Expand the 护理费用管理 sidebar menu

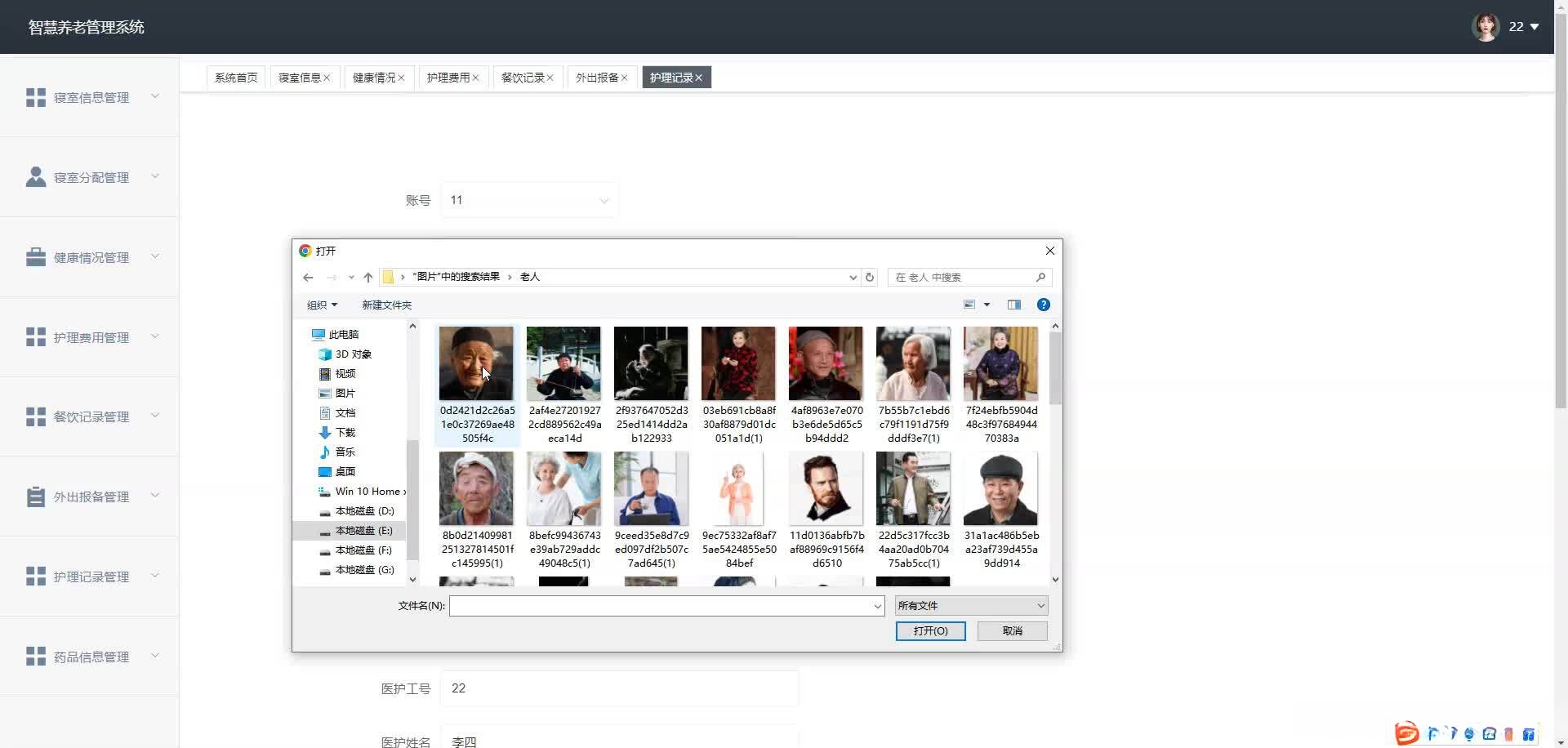tap(90, 337)
